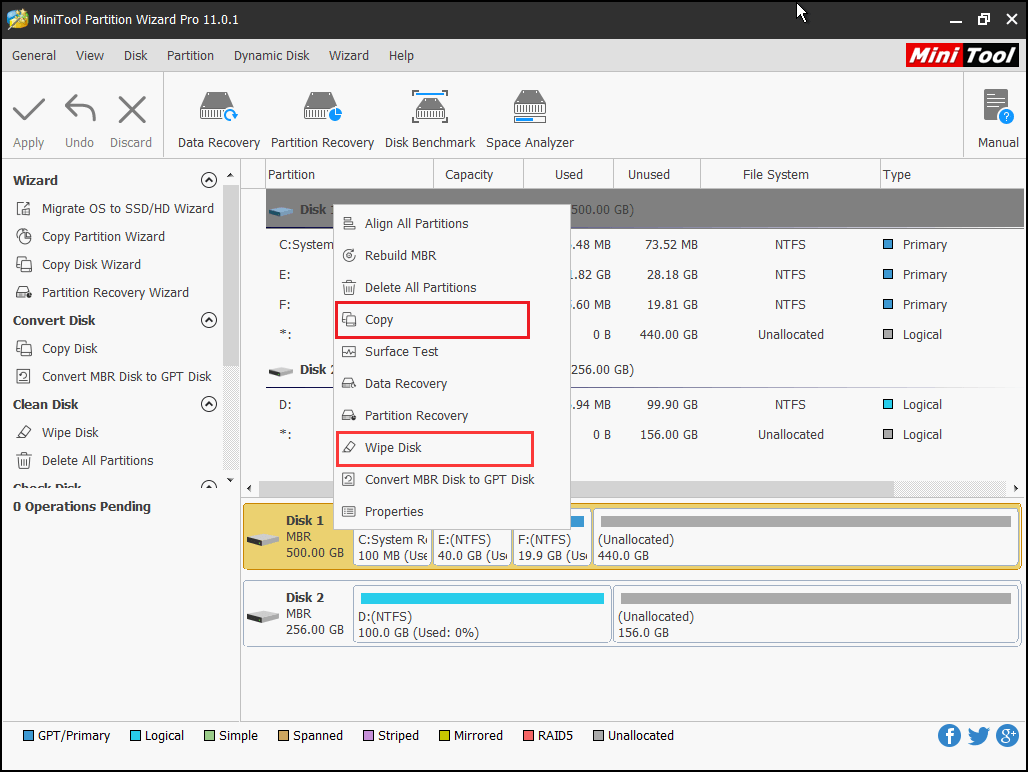Image resolution: width=1028 pixels, height=772 pixels.
Task: Sort by the Capacity column header
Action: click(478, 175)
